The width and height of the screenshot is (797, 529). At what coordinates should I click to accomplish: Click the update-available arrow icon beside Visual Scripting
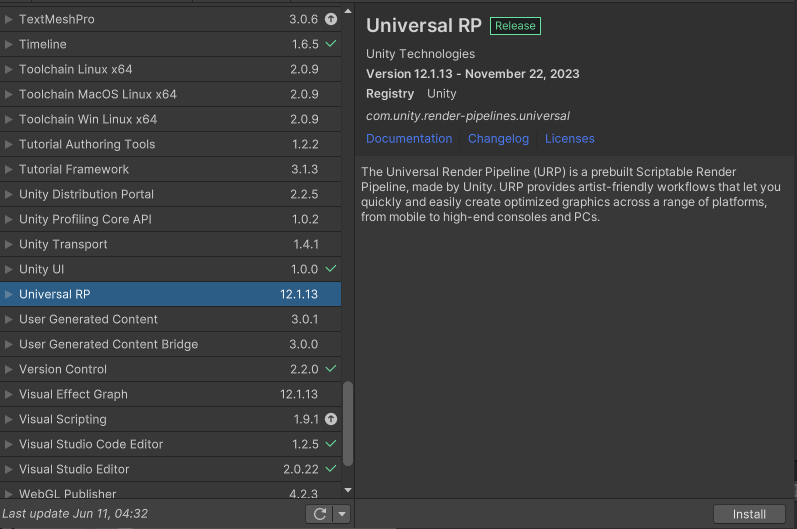click(331, 419)
